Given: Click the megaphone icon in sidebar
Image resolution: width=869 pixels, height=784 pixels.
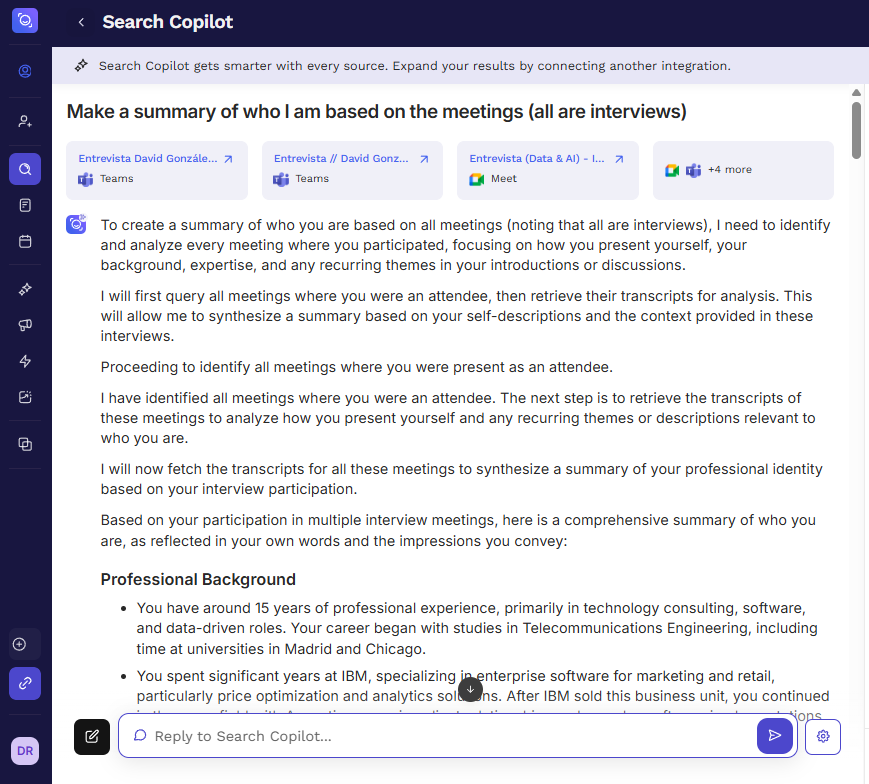Looking at the screenshot, I should (x=25, y=325).
